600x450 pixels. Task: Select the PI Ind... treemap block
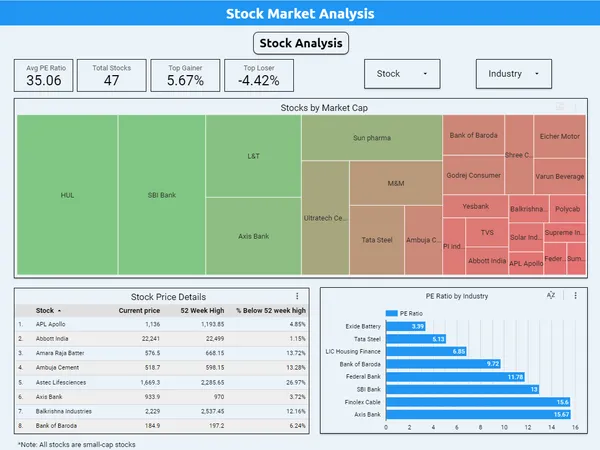tap(454, 246)
